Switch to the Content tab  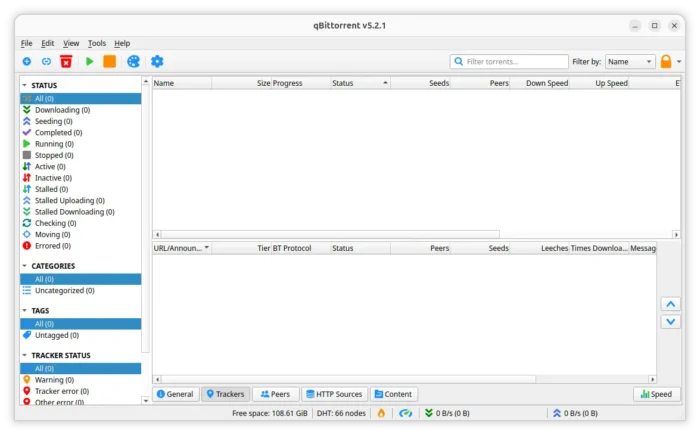[394, 394]
